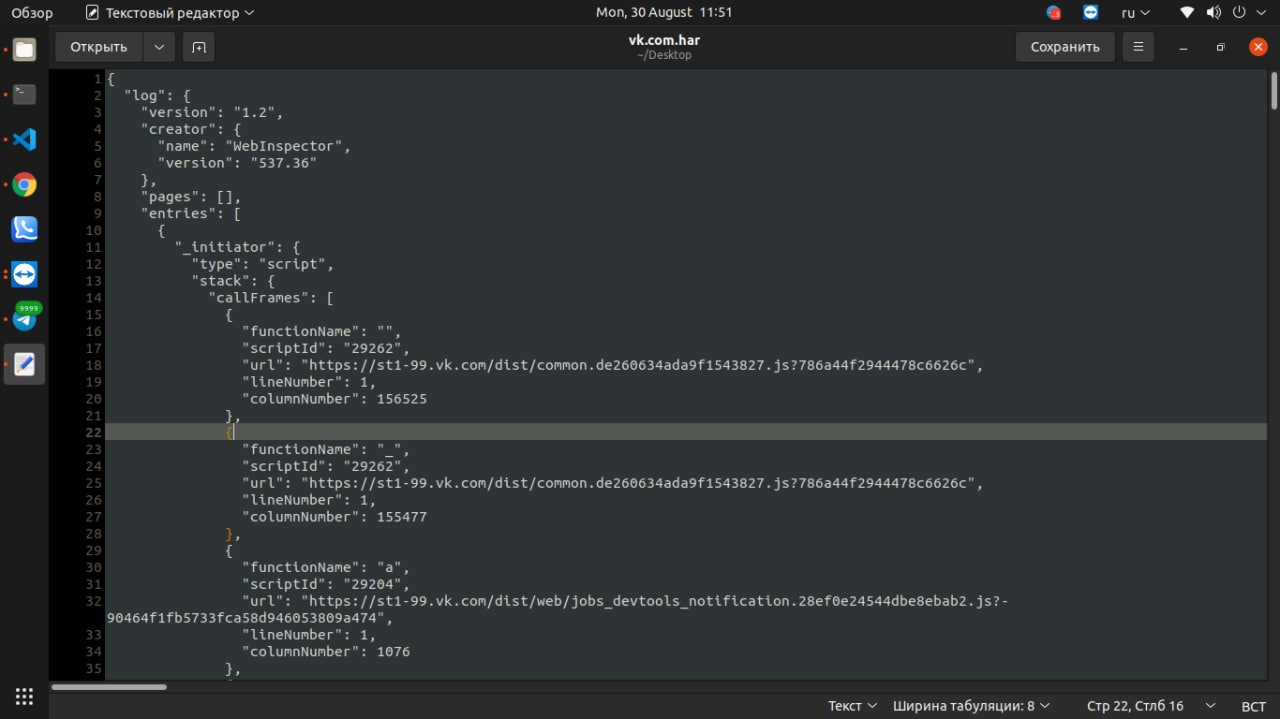Place cursor on "version": "1.2" line
This screenshot has width=1280, height=719.
[212, 112]
